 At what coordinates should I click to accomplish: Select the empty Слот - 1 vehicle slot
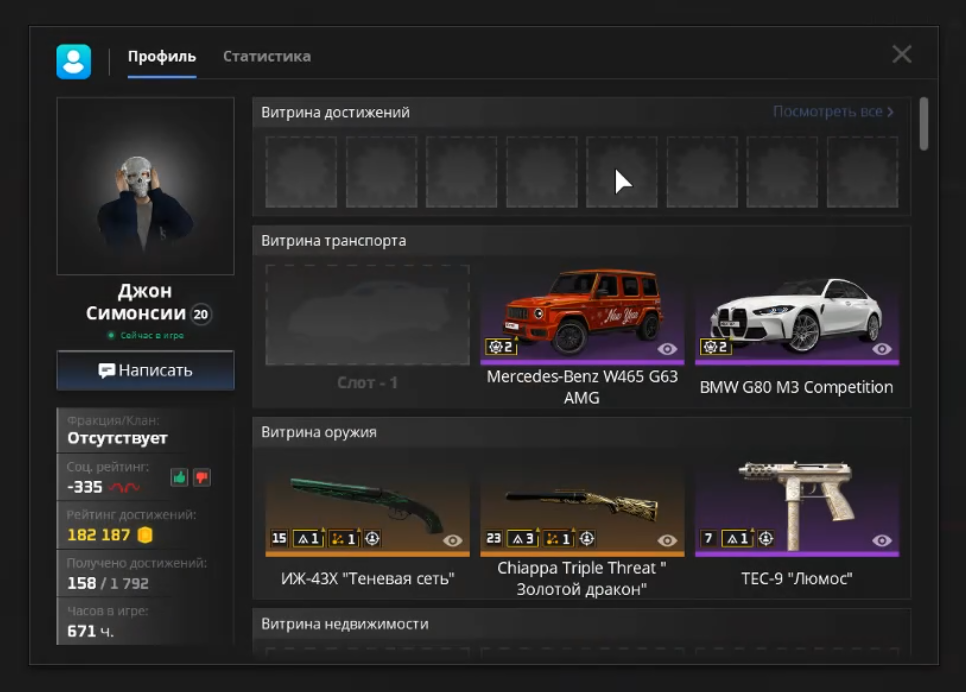[367, 315]
